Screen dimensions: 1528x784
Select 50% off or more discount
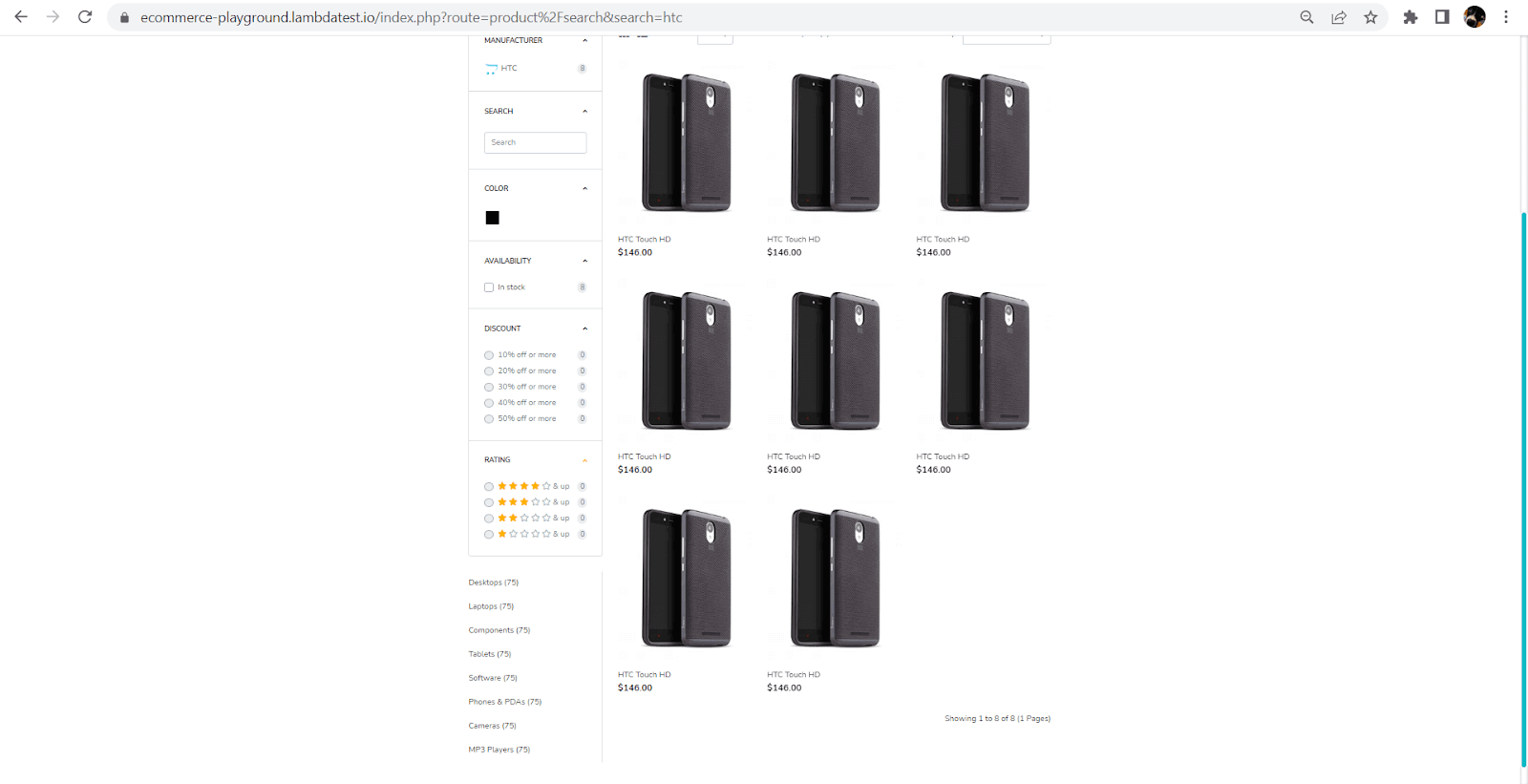pos(489,418)
